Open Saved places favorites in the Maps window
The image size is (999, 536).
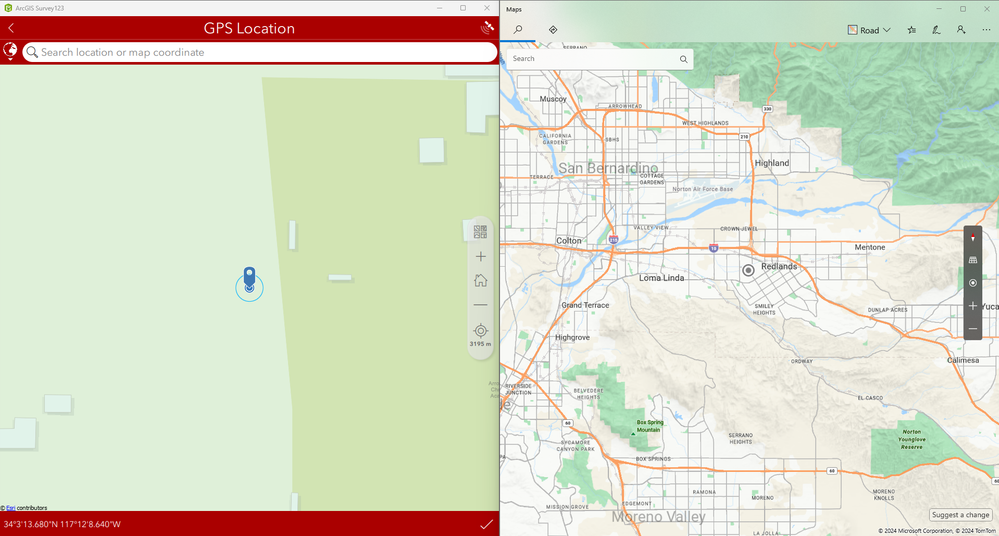(x=912, y=30)
